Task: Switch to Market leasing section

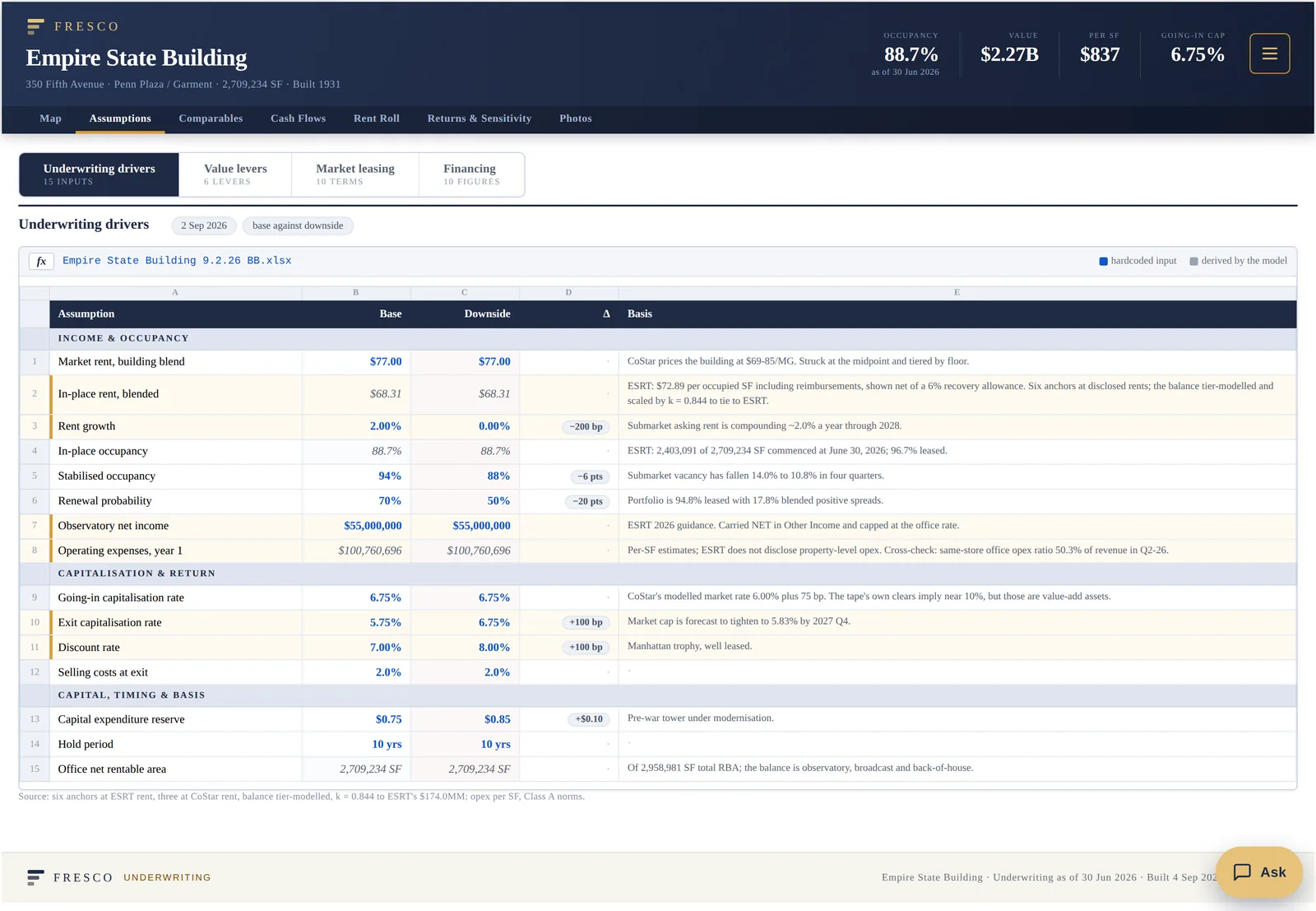Action: [x=355, y=174]
